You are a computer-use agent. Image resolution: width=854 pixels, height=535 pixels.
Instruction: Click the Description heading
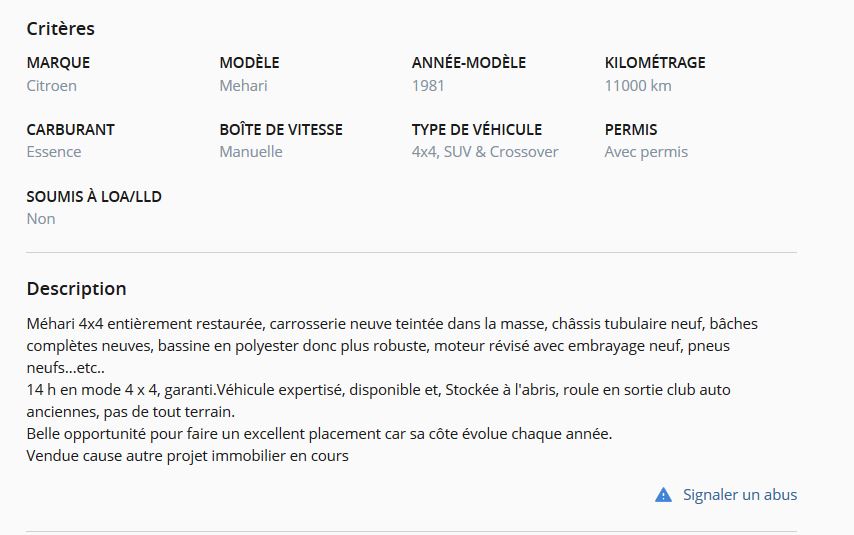[x=76, y=288]
